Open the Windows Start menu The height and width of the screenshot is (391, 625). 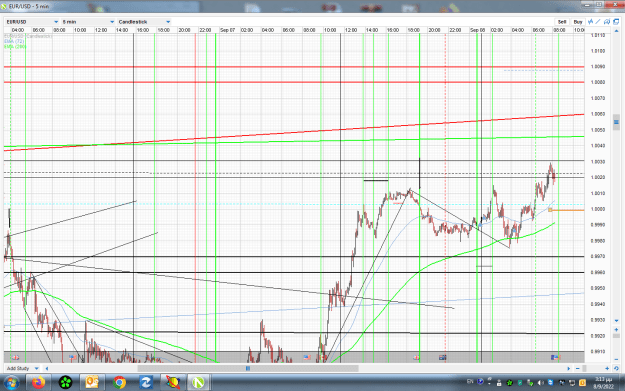(11, 383)
